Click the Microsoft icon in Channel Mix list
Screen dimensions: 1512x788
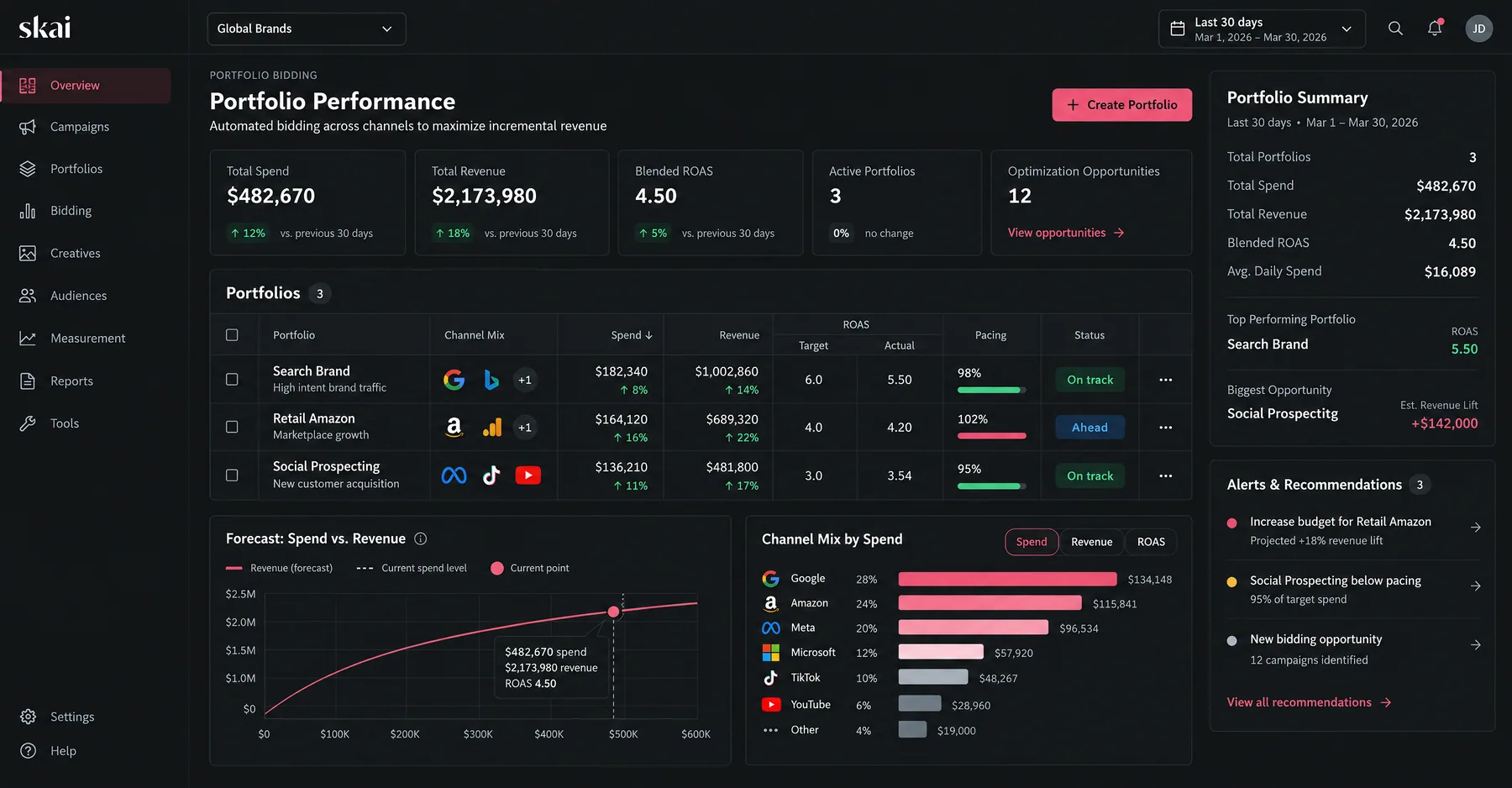[x=770, y=653]
